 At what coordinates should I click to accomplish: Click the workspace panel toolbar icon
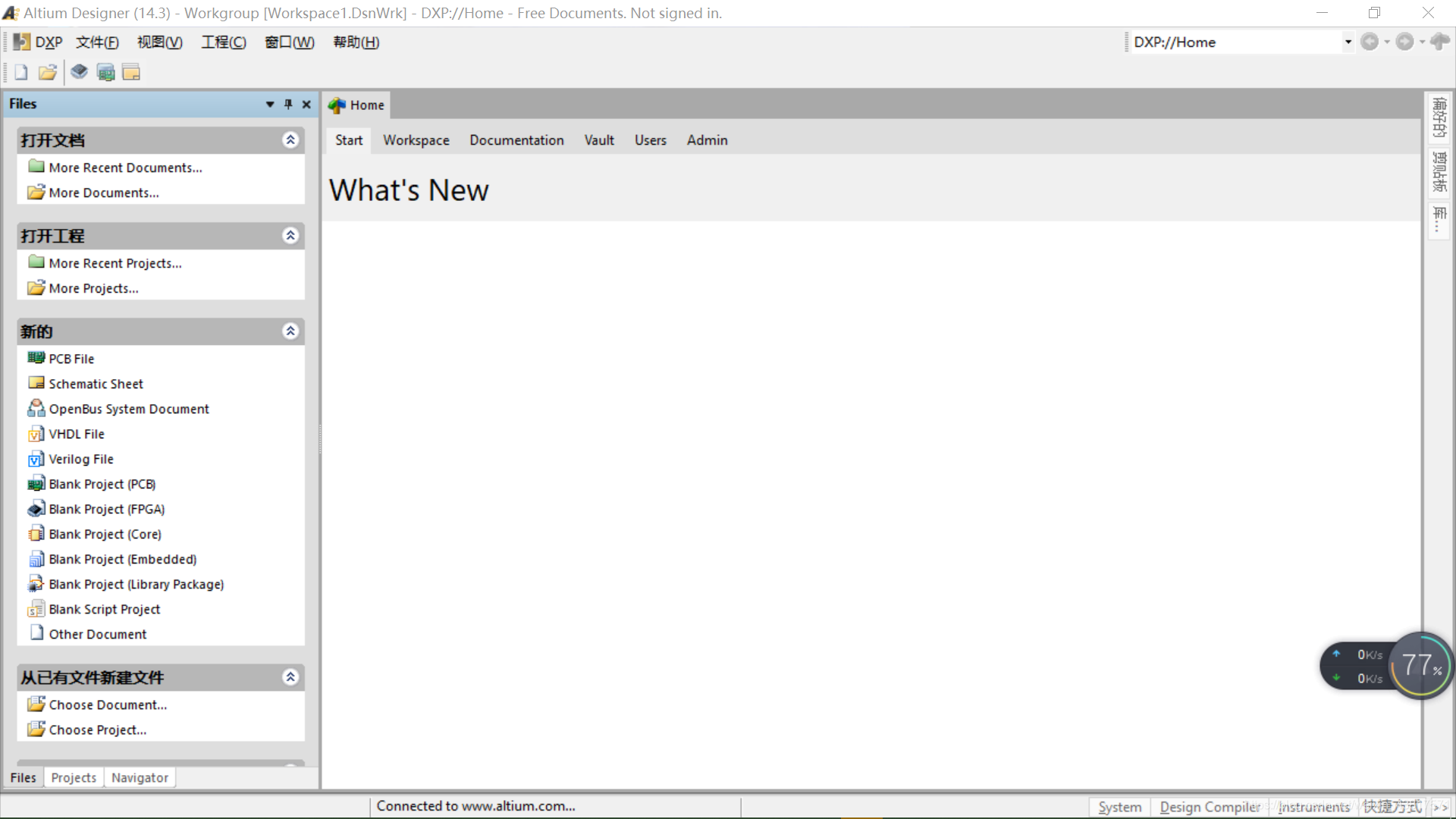pos(131,73)
